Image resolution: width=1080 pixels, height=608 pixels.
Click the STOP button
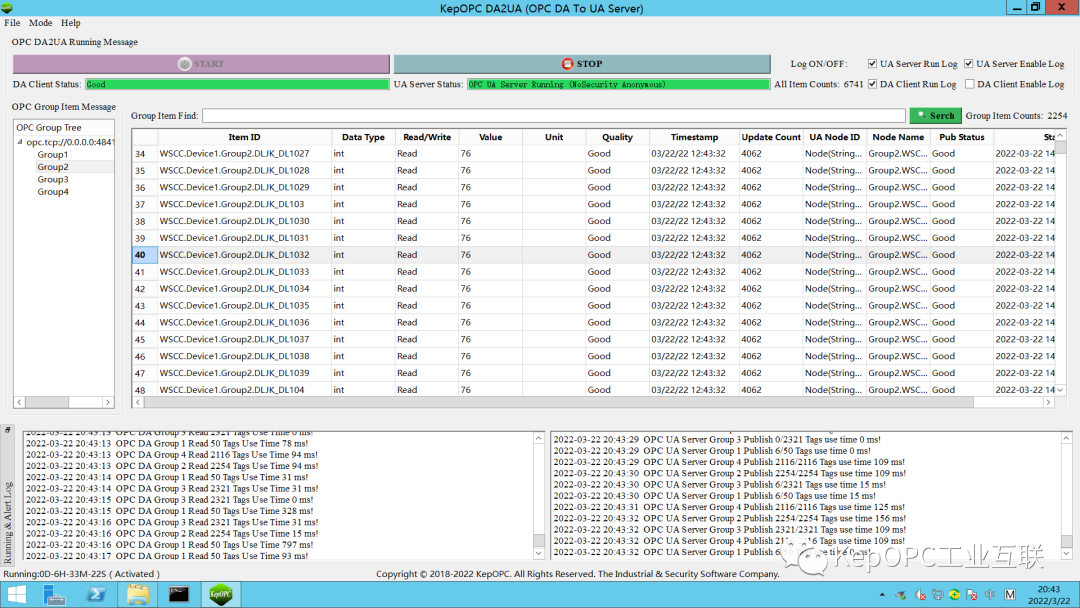tap(582, 63)
